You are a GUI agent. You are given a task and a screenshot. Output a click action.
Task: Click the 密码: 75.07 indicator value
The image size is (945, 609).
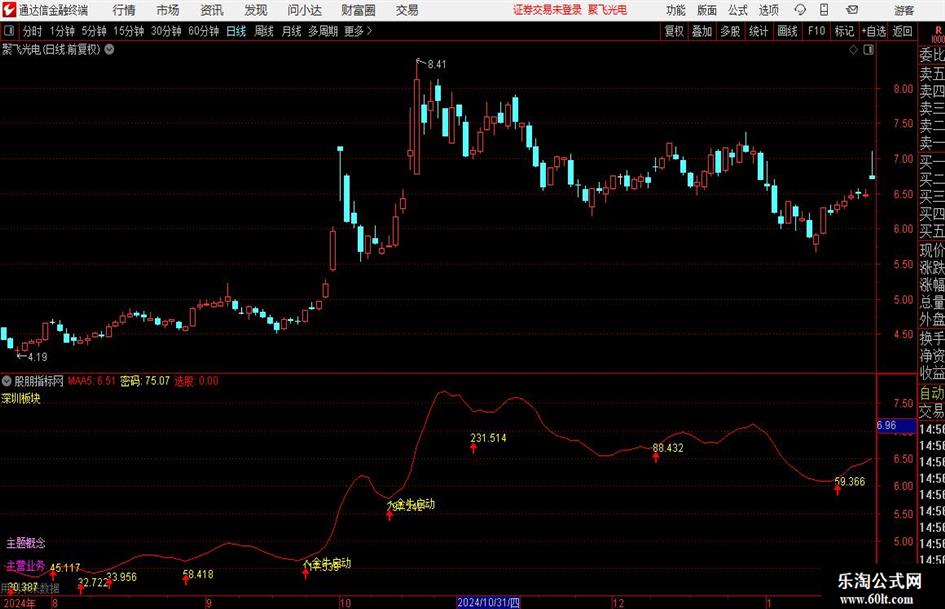145,381
